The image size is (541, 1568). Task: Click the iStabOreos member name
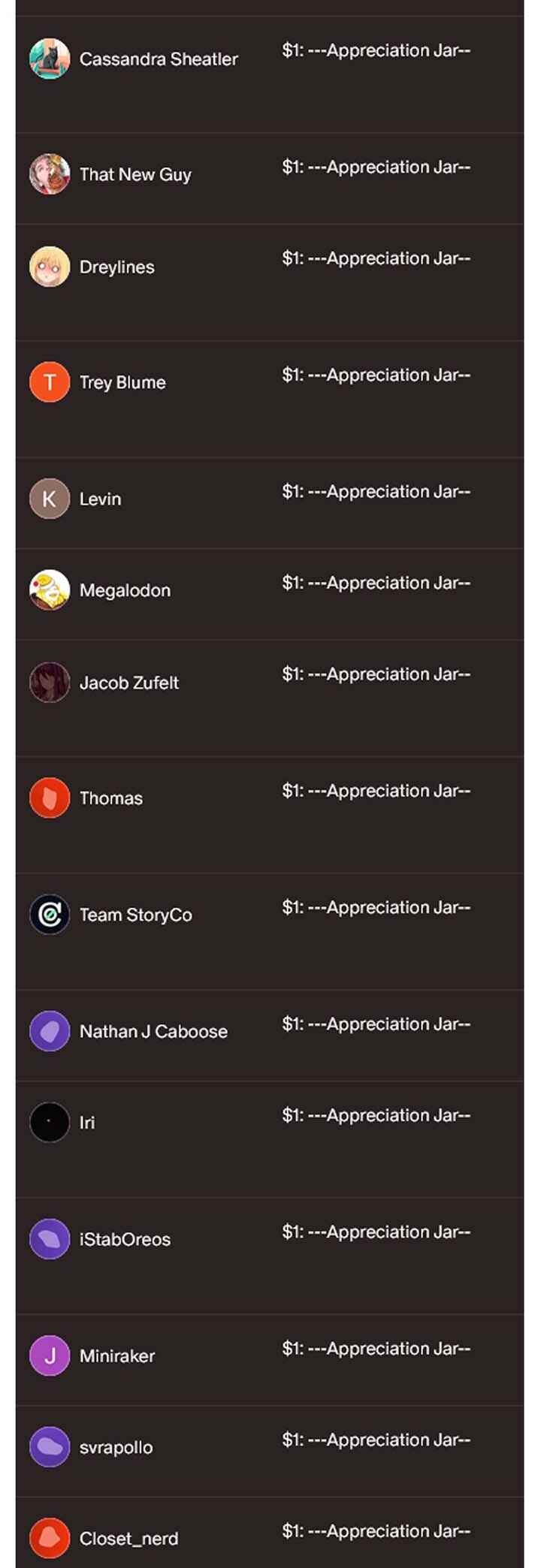(125, 1239)
